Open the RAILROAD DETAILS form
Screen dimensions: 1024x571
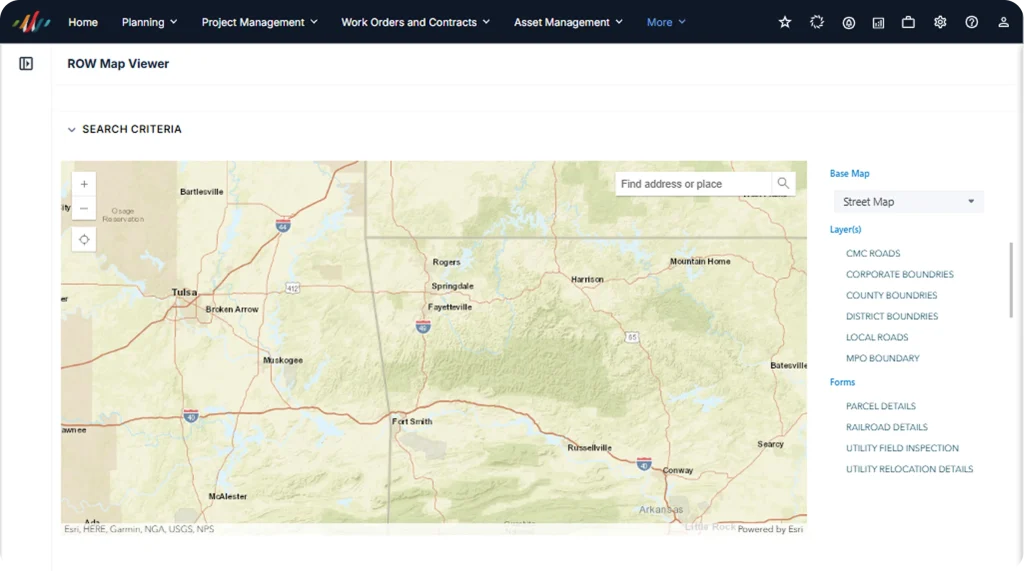click(887, 427)
